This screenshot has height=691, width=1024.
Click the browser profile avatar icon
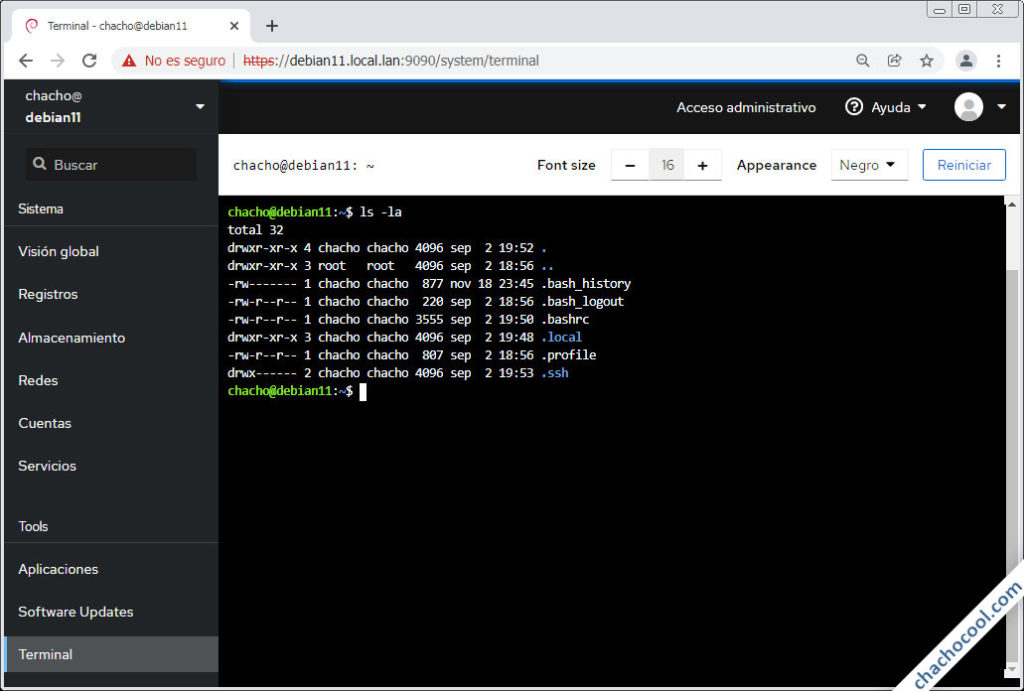coord(965,61)
